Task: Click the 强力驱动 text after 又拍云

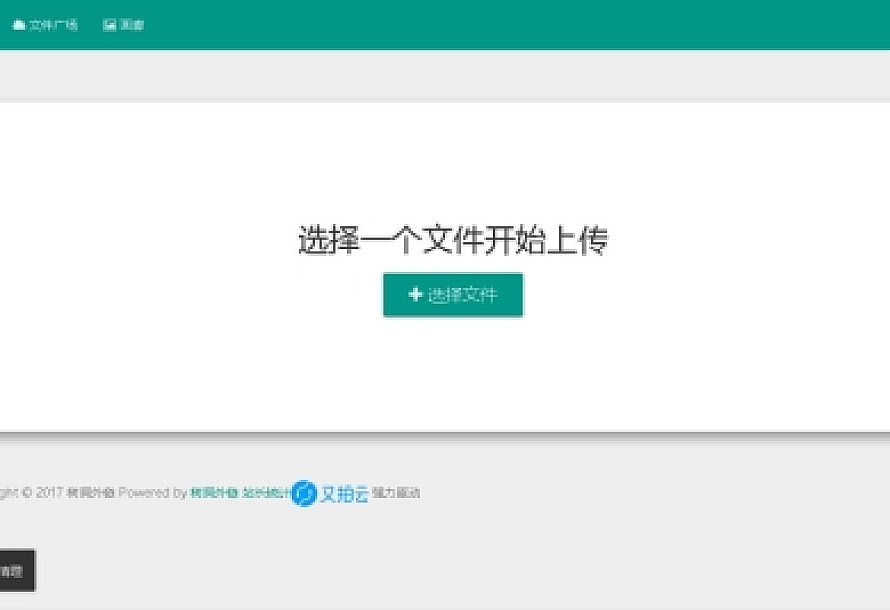Action: coord(396,493)
